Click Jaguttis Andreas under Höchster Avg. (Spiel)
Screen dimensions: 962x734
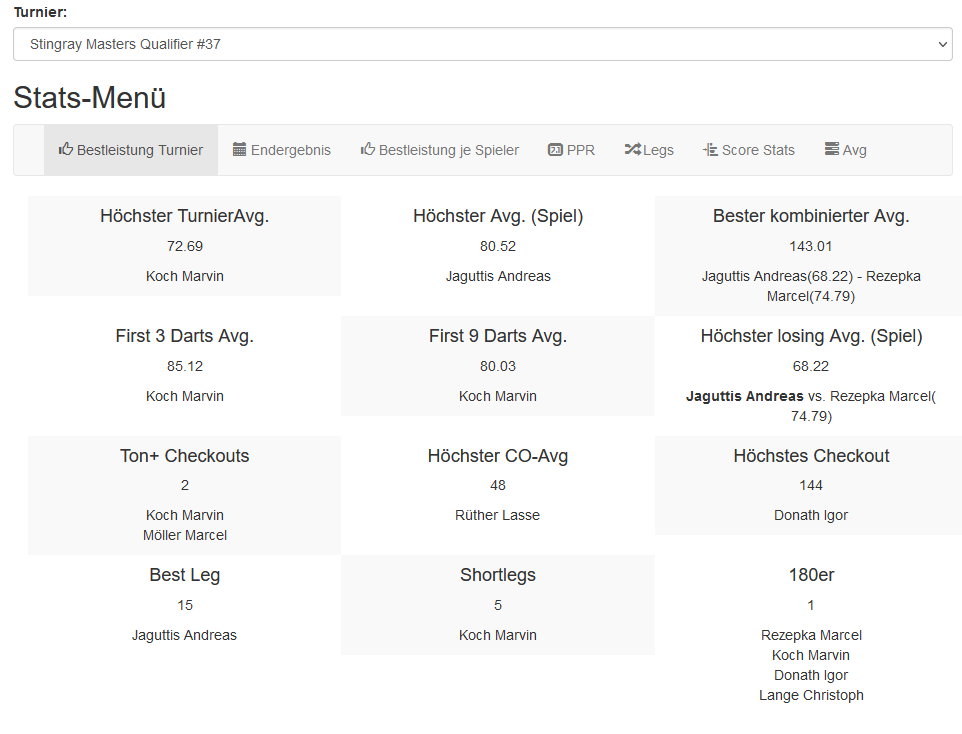[x=498, y=276]
